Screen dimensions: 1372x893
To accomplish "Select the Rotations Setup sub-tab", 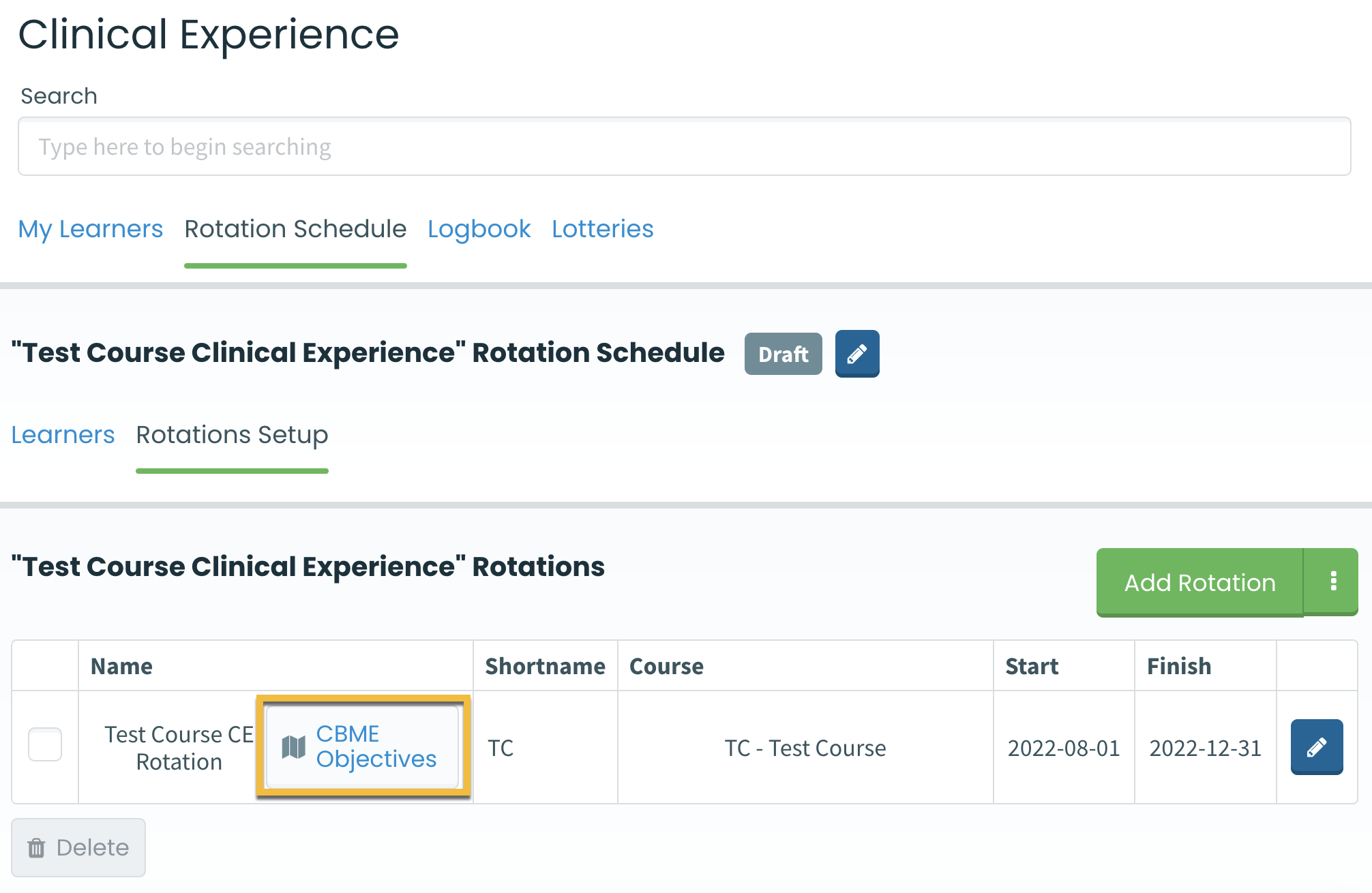I will [x=232, y=435].
